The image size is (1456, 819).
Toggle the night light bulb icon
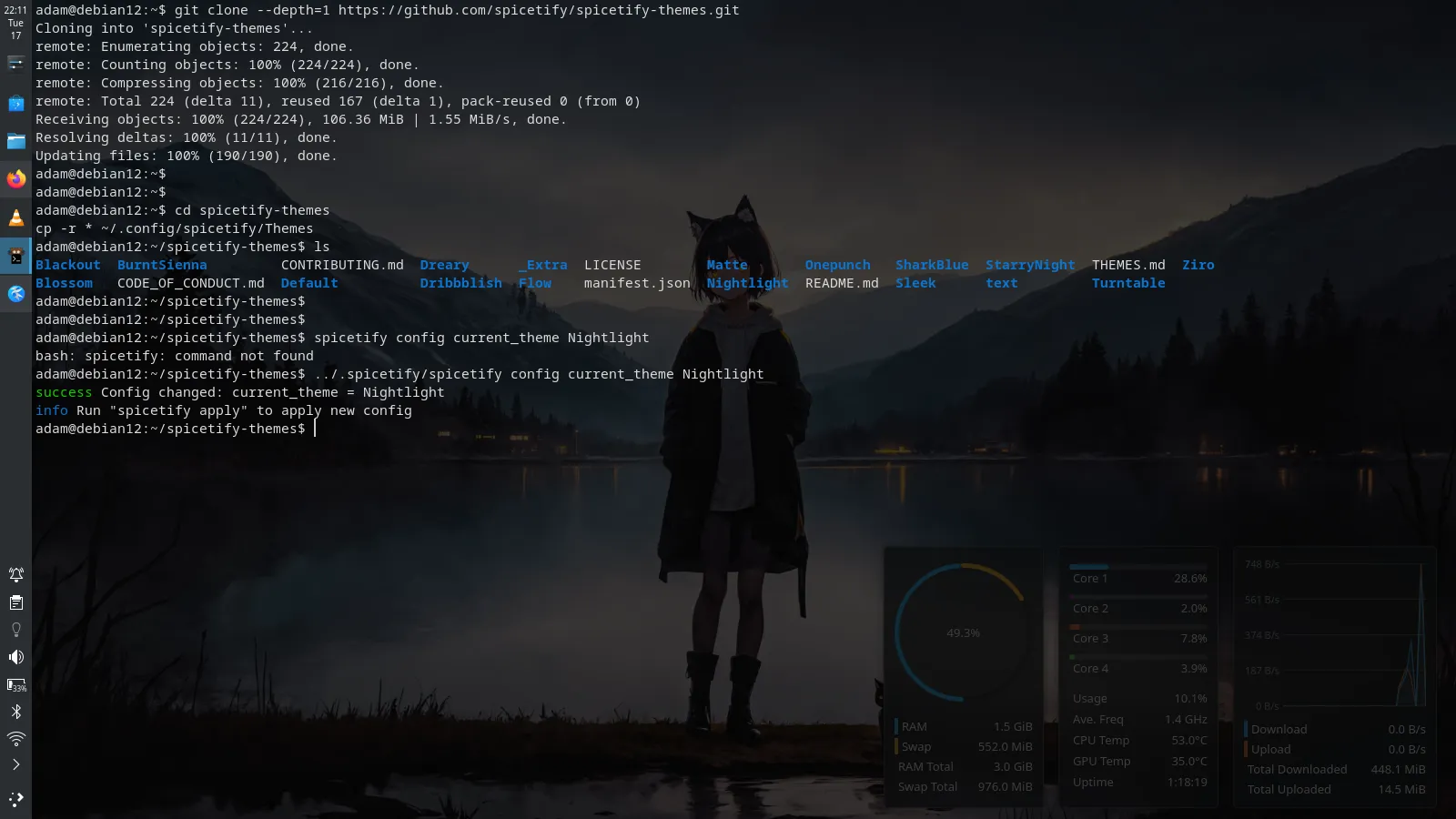point(15,630)
